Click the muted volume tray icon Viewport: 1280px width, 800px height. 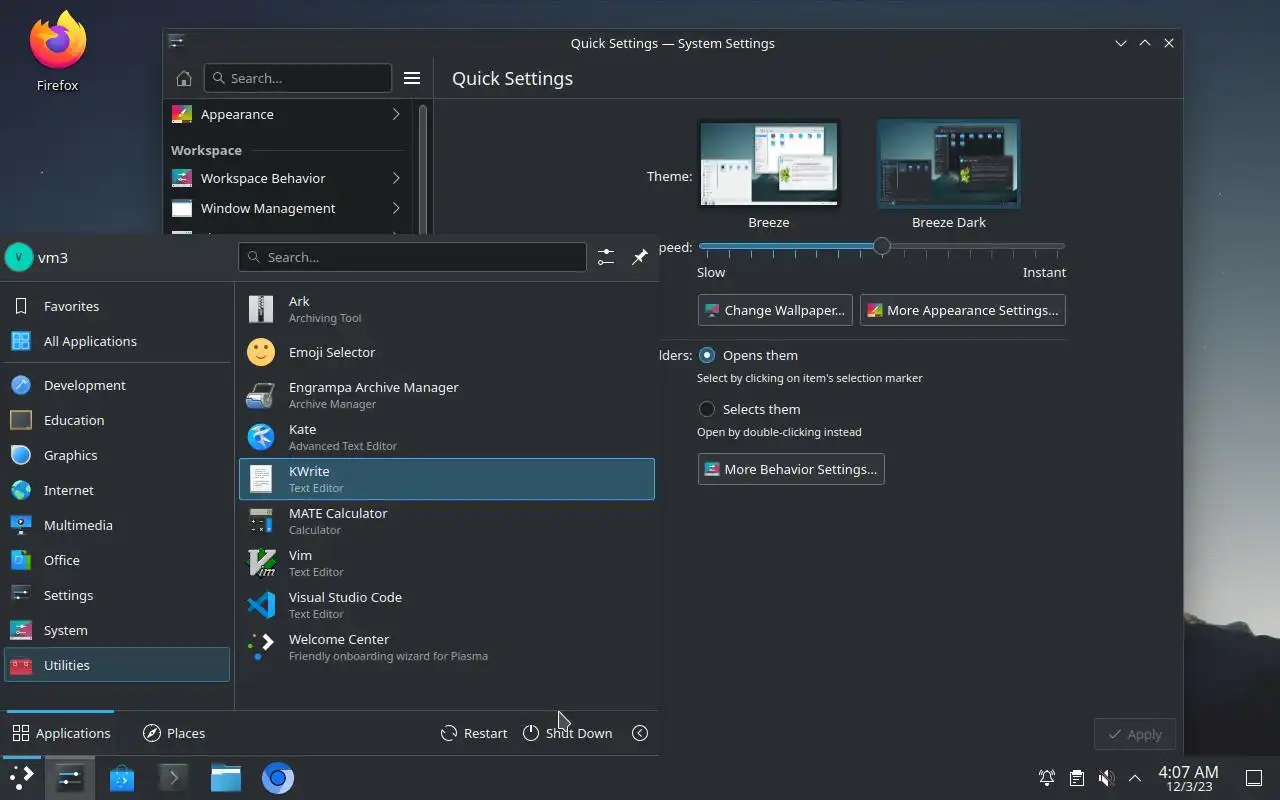click(x=1106, y=778)
